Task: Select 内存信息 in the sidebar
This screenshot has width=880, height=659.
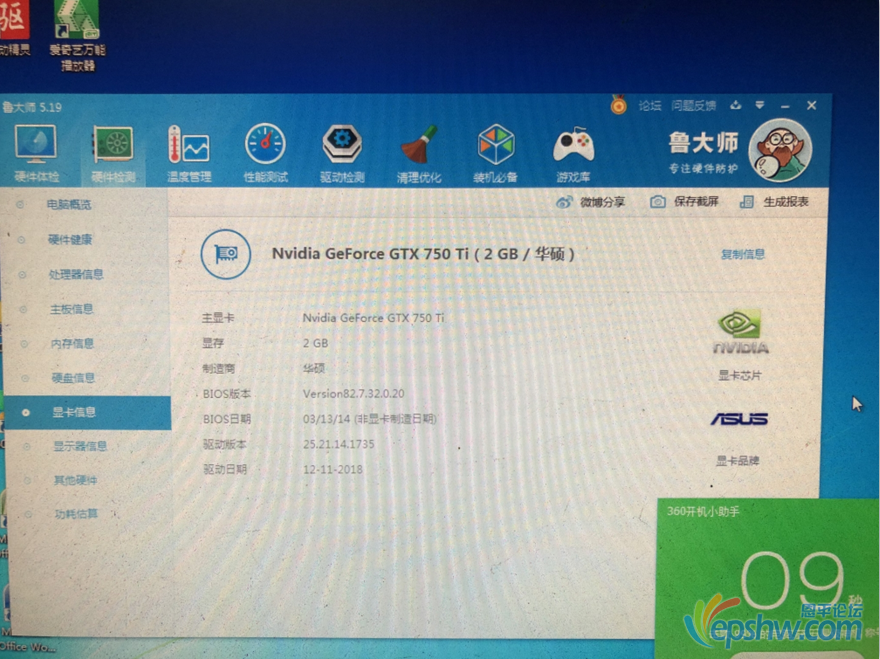Action: (x=72, y=344)
